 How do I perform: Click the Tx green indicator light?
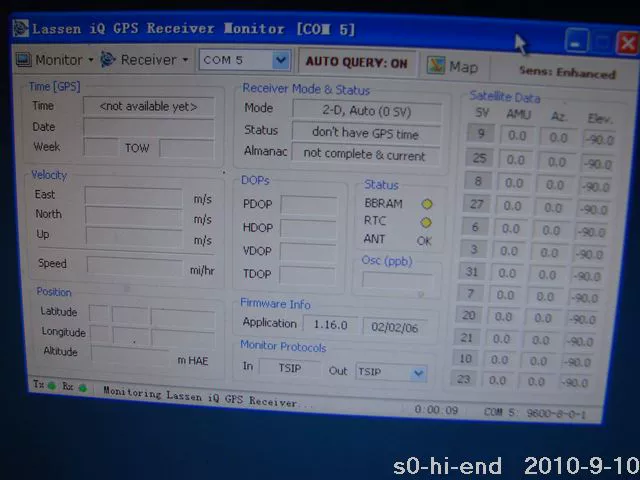[x=52, y=386]
